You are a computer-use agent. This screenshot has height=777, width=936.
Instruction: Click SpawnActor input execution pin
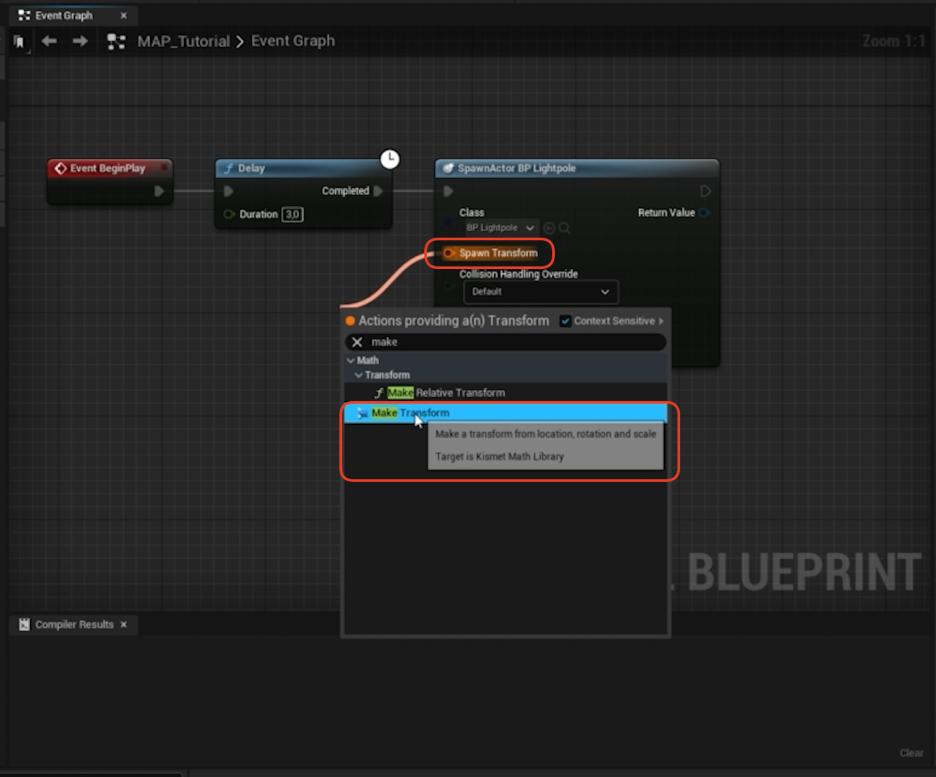click(448, 191)
